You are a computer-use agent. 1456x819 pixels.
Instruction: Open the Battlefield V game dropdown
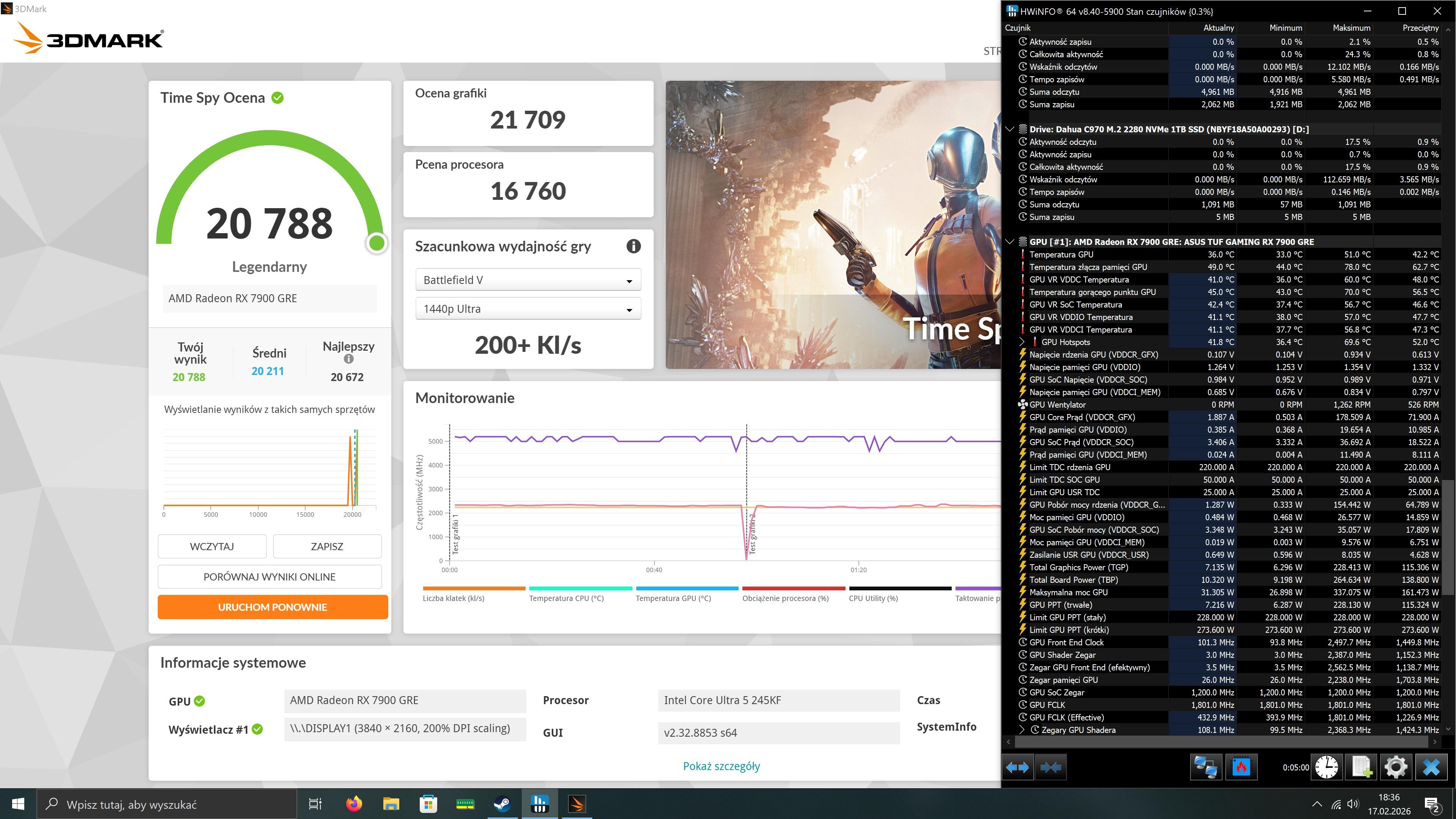[528, 280]
